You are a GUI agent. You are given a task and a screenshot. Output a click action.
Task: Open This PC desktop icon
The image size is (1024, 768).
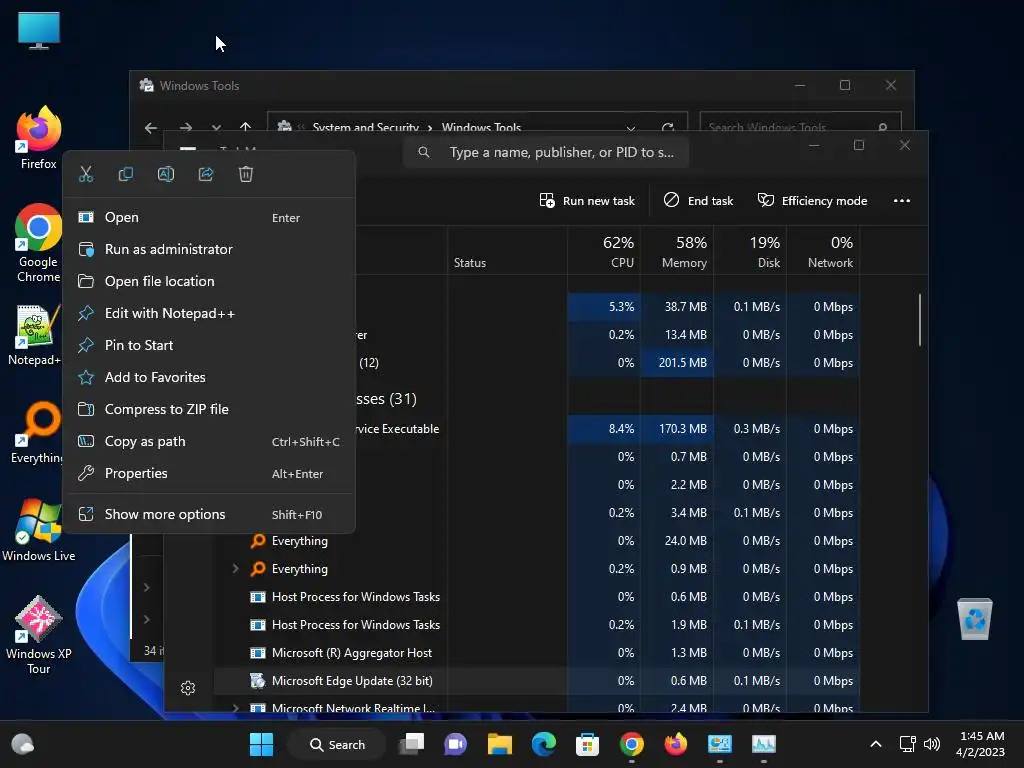click(39, 30)
